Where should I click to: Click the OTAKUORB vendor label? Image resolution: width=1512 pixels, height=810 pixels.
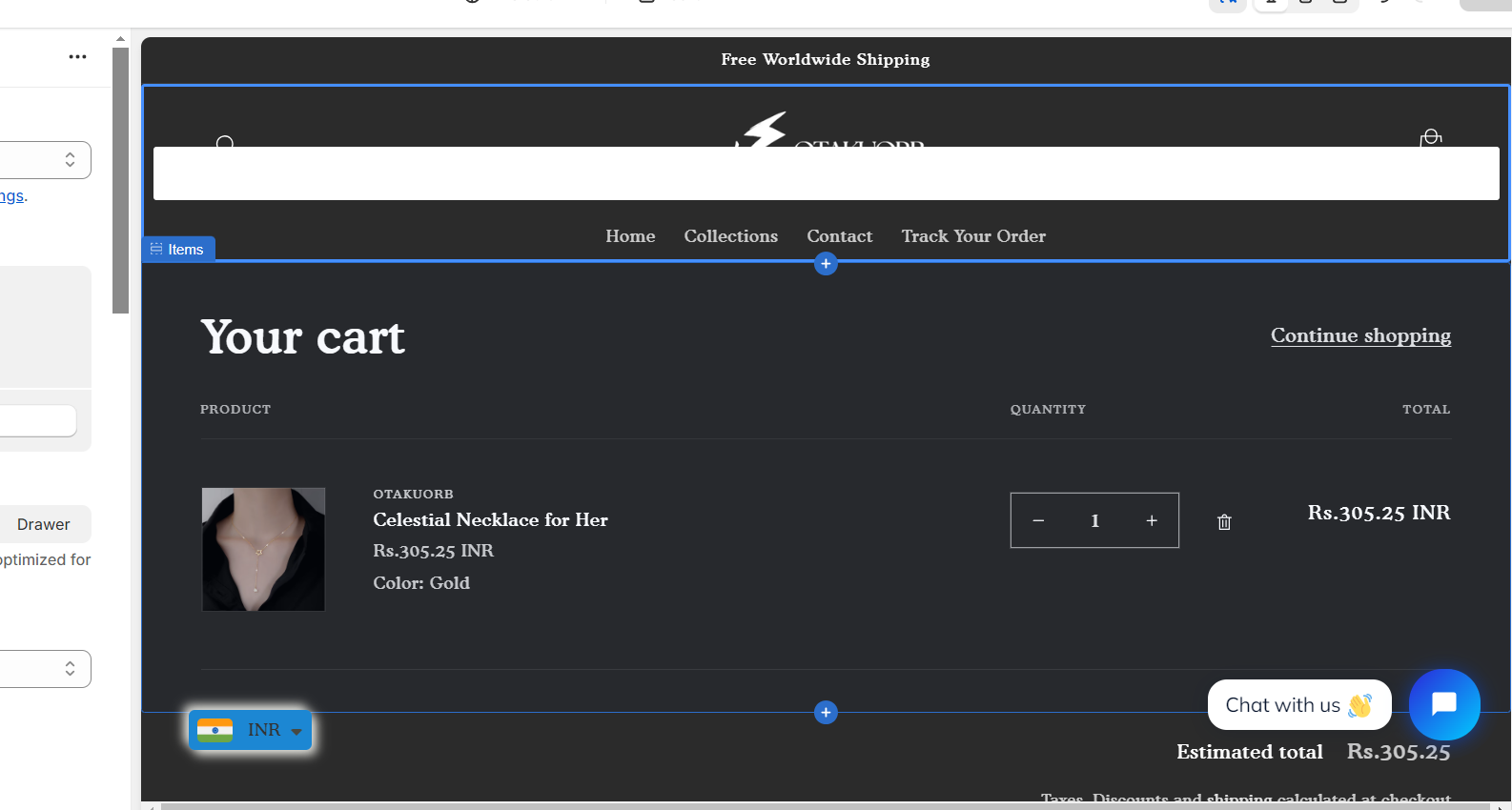413,494
